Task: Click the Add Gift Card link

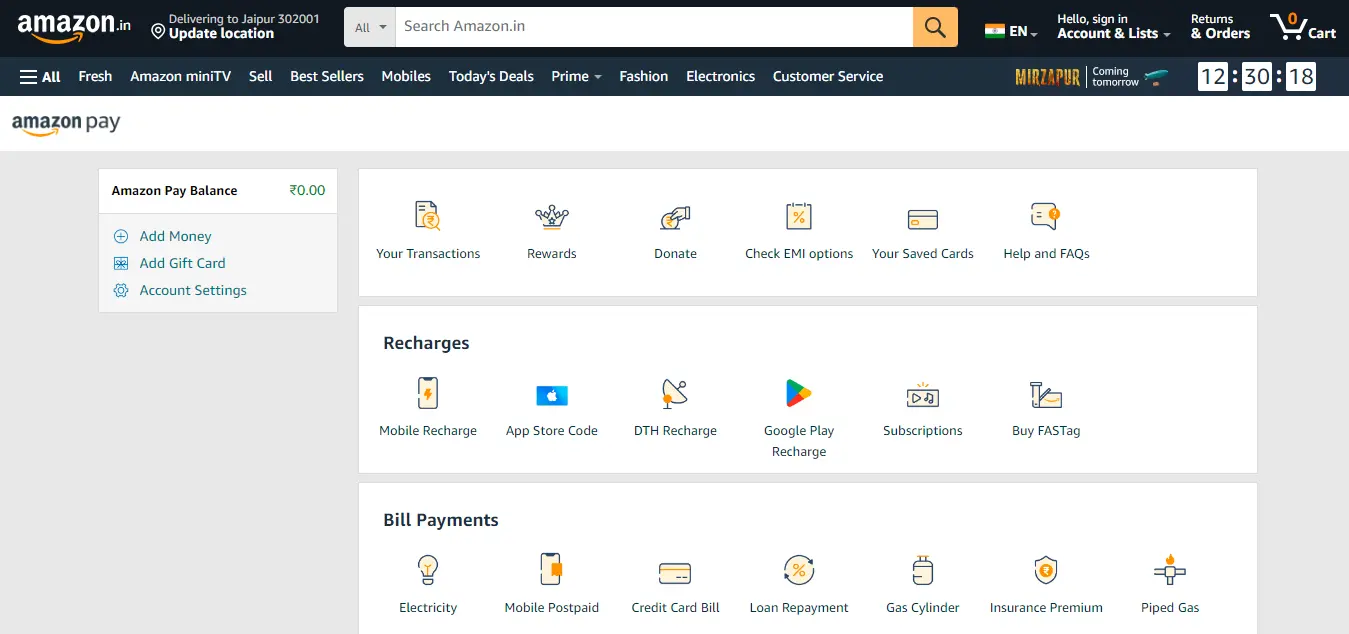Action: 183,263
